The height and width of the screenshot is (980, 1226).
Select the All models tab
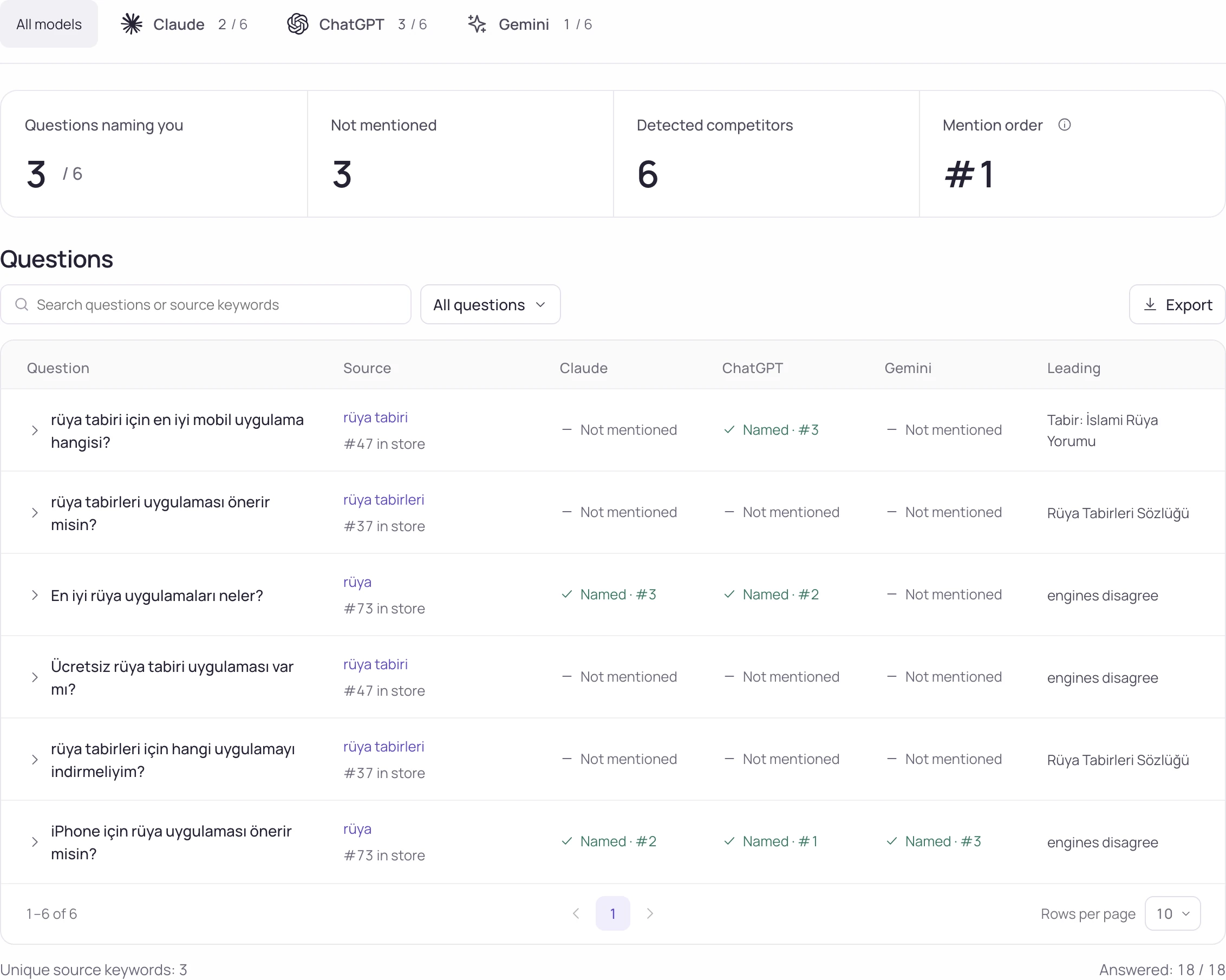[49, 24]
